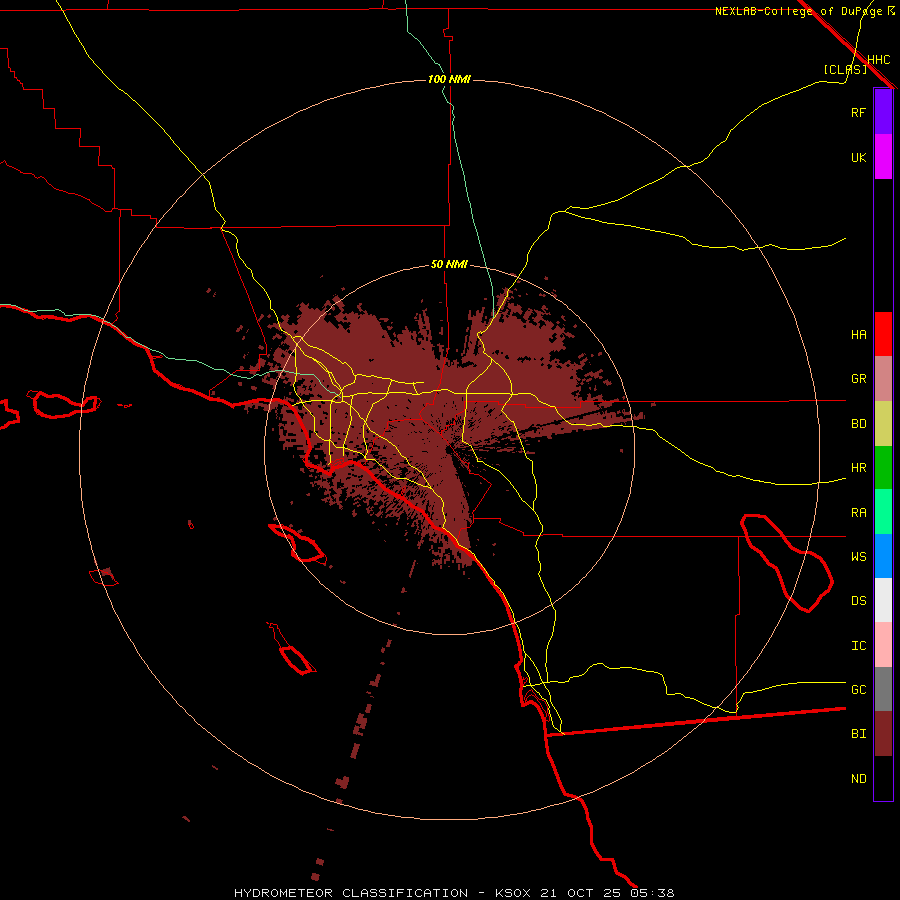Viewport: 900px width, 900px height.
Task: Click the RA legend label
Action: (859, 513)
